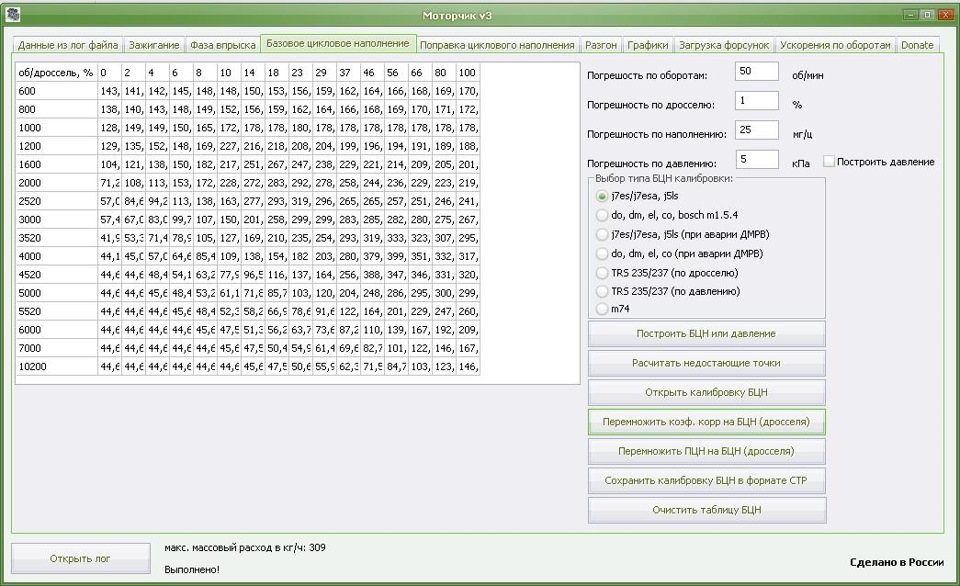
Task: Enable the Построить давление checkbox
Action: 829,162
